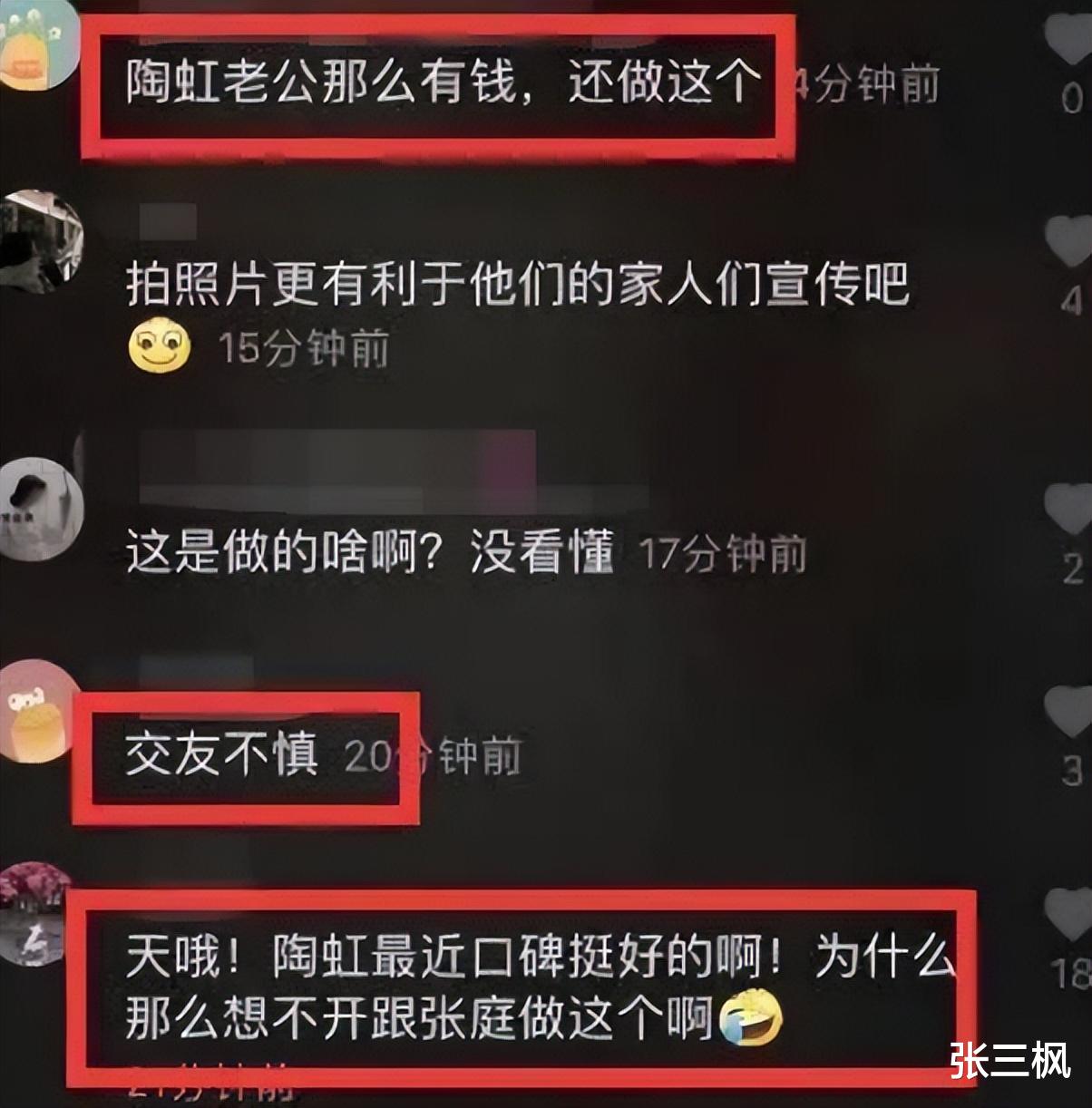The width and height of the screenshot is (1092, 1108).
Task: Tap blurred username above 这是做的啥啊 comment
Action: (396, 471)
